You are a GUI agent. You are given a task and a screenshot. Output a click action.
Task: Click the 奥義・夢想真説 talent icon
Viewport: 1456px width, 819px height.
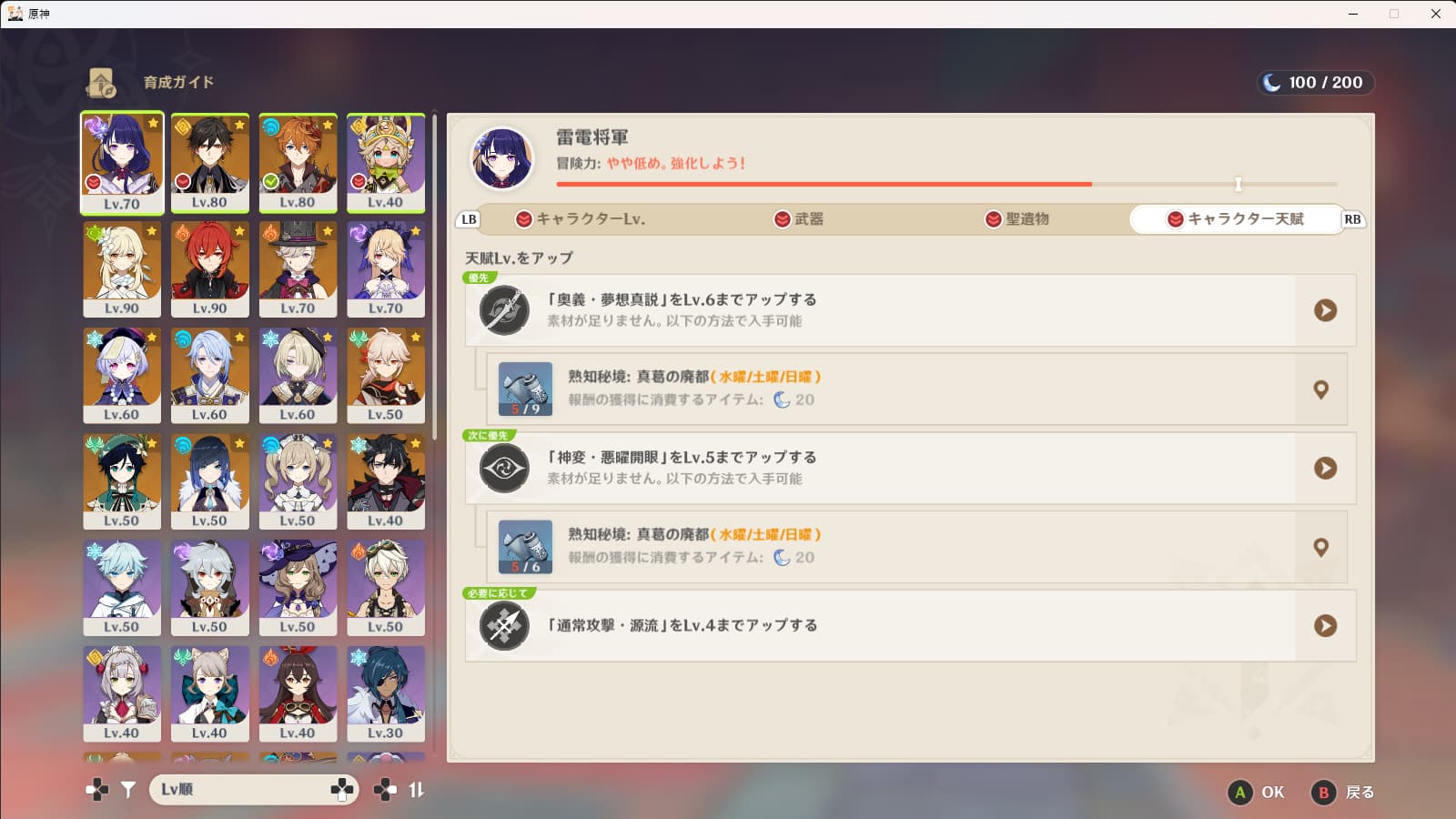coord(504,310)
